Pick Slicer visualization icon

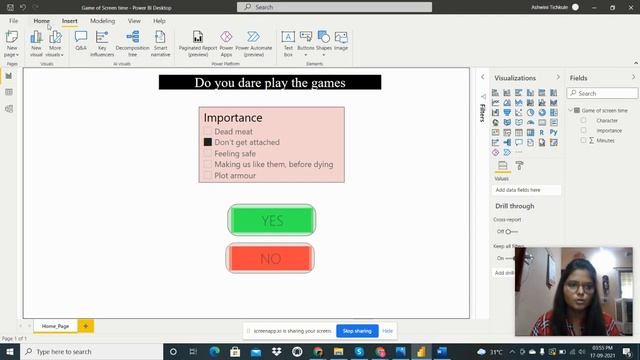pos(507,132)
